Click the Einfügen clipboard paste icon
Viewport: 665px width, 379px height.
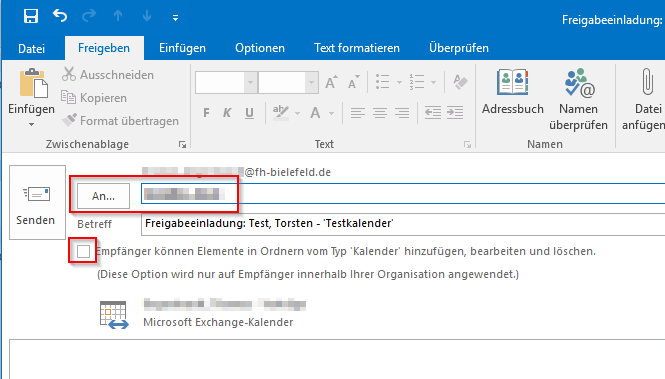pyautogui.click(x=33, y=83)
